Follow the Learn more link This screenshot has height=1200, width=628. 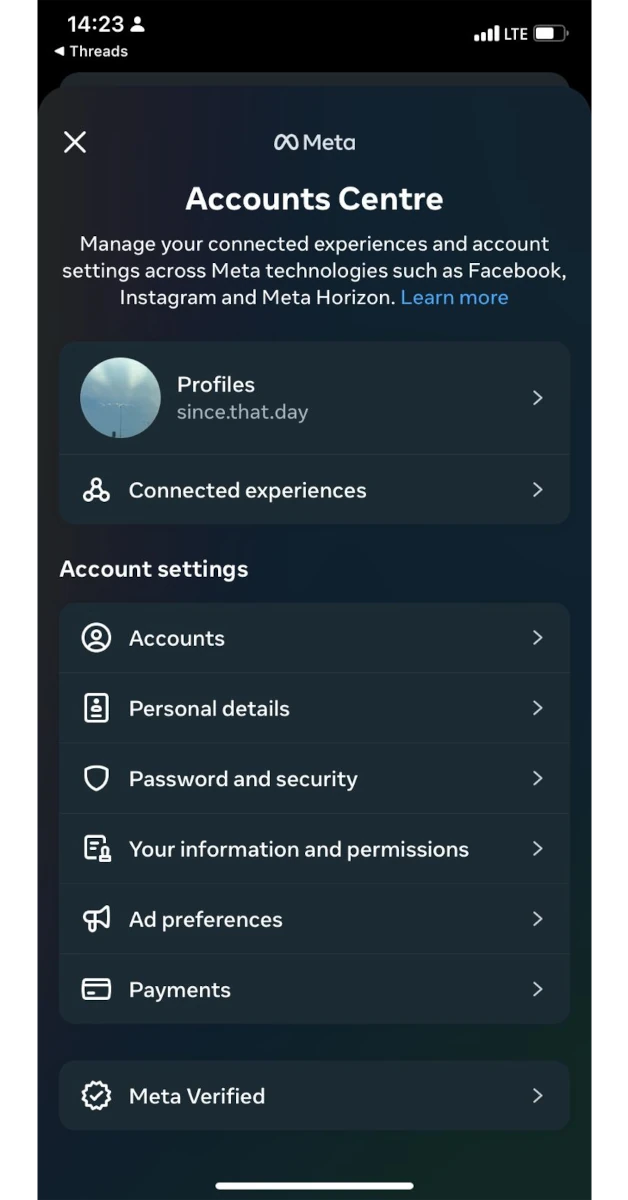coord(454,297)
